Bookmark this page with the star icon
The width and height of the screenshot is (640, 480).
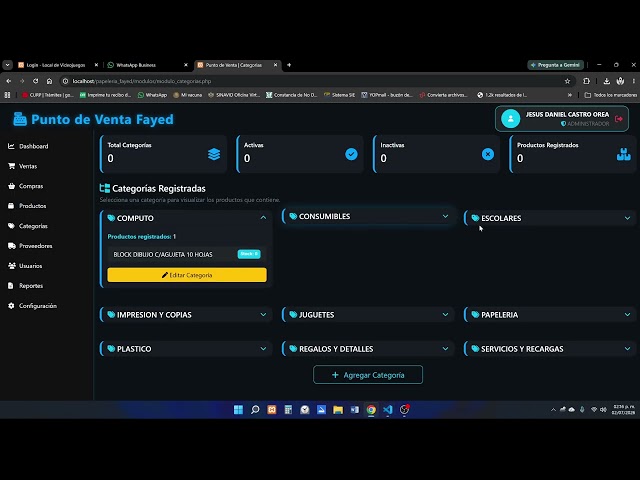[567, 81]
